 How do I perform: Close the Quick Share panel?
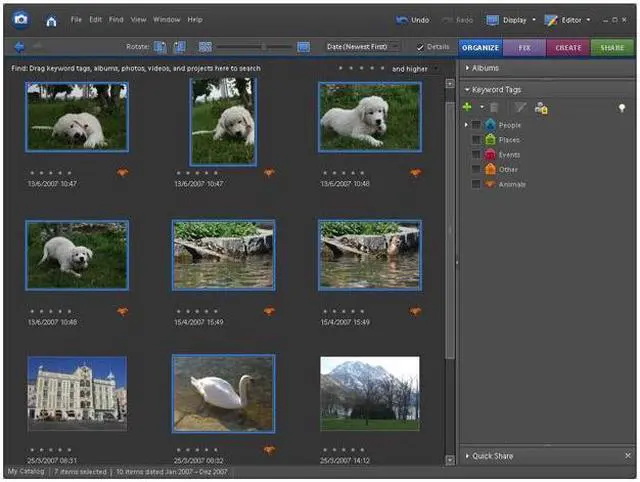click(x=628, y=455)
